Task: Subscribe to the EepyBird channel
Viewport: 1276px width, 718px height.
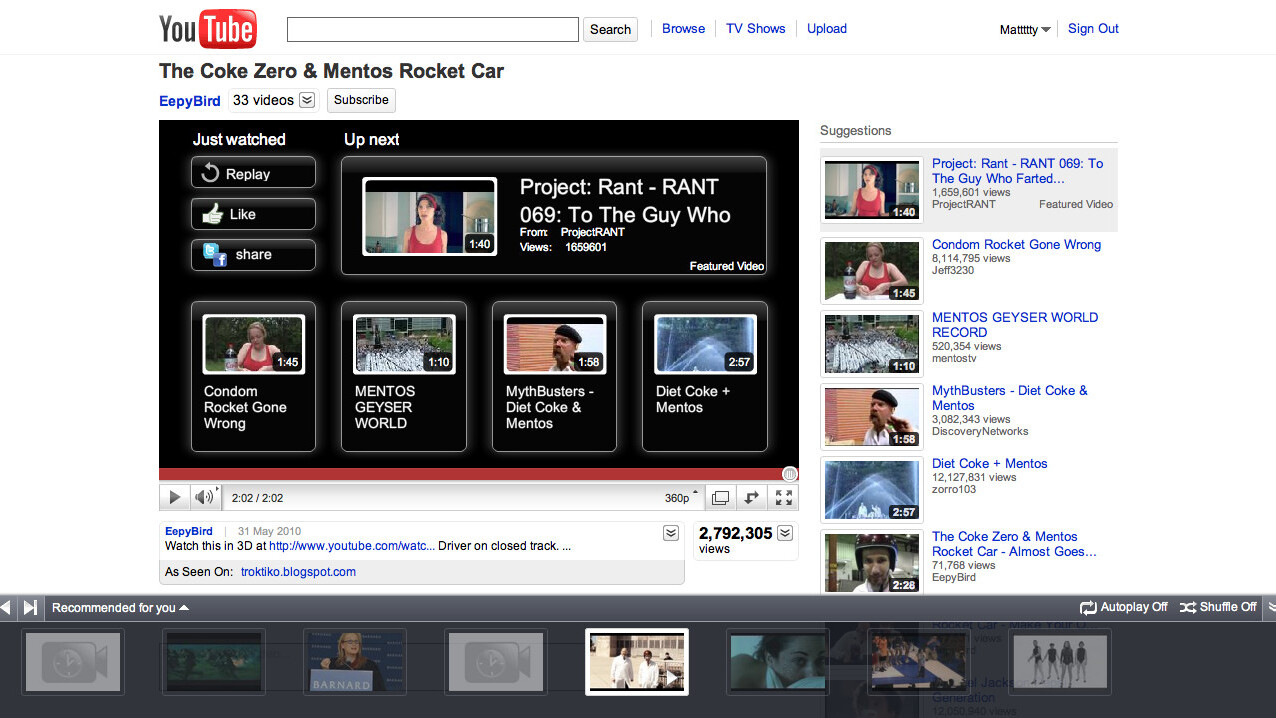Action: pyautogui.click(x=361, y=100)
